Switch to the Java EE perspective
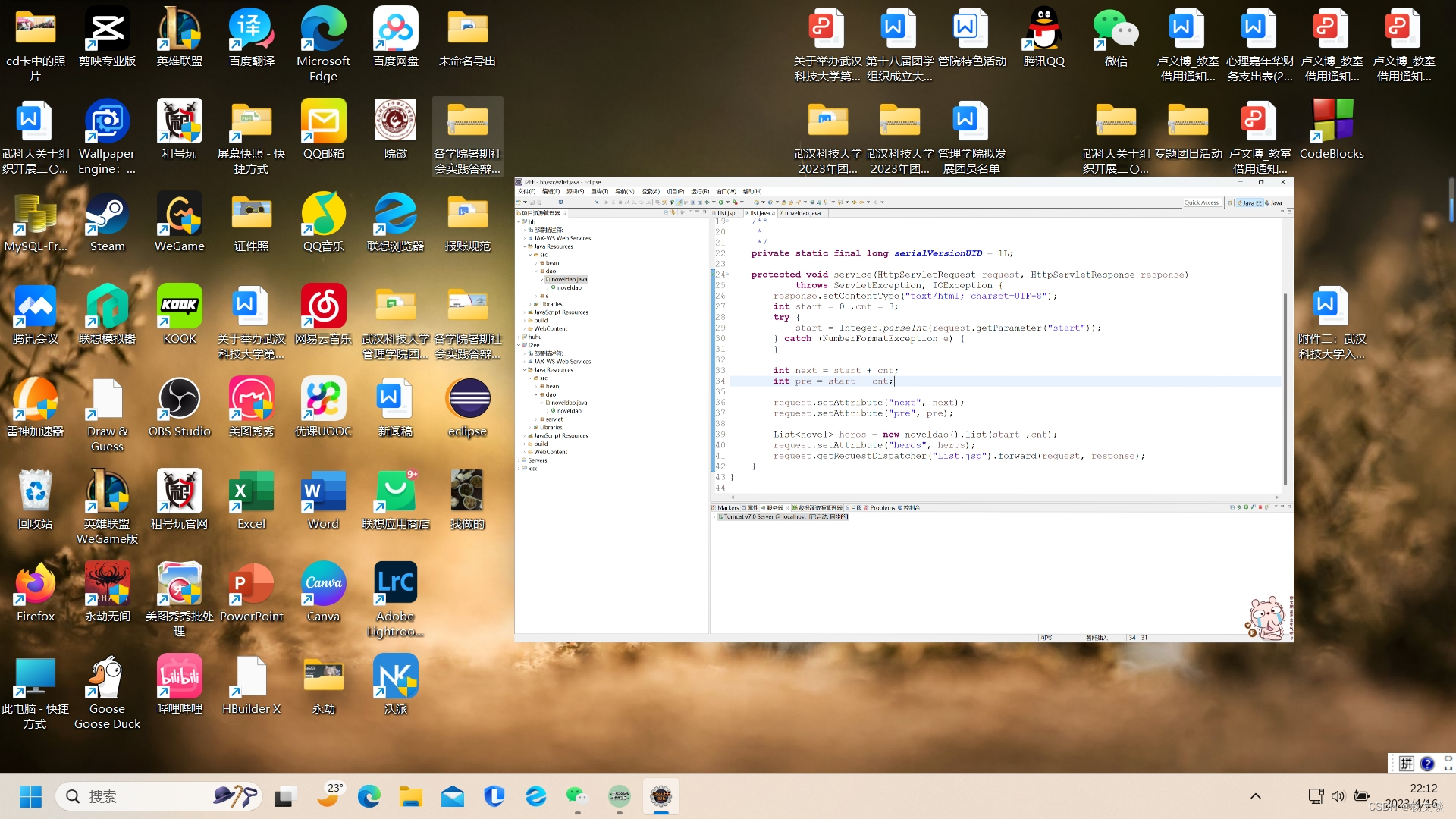Viewport: 1456px width, 819px height. (1249, 202)
